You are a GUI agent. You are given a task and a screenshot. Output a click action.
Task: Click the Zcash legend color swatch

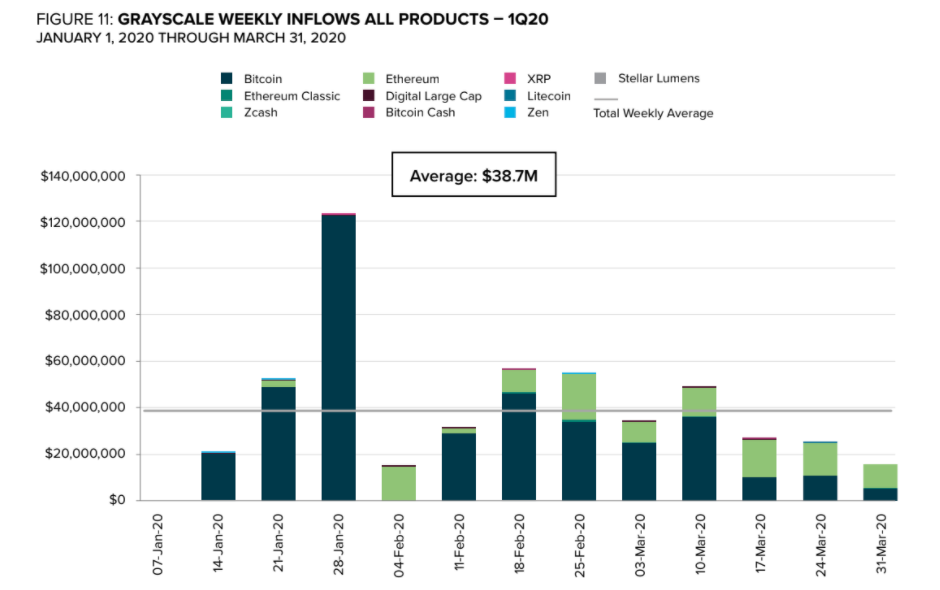[x=227, y=112]
